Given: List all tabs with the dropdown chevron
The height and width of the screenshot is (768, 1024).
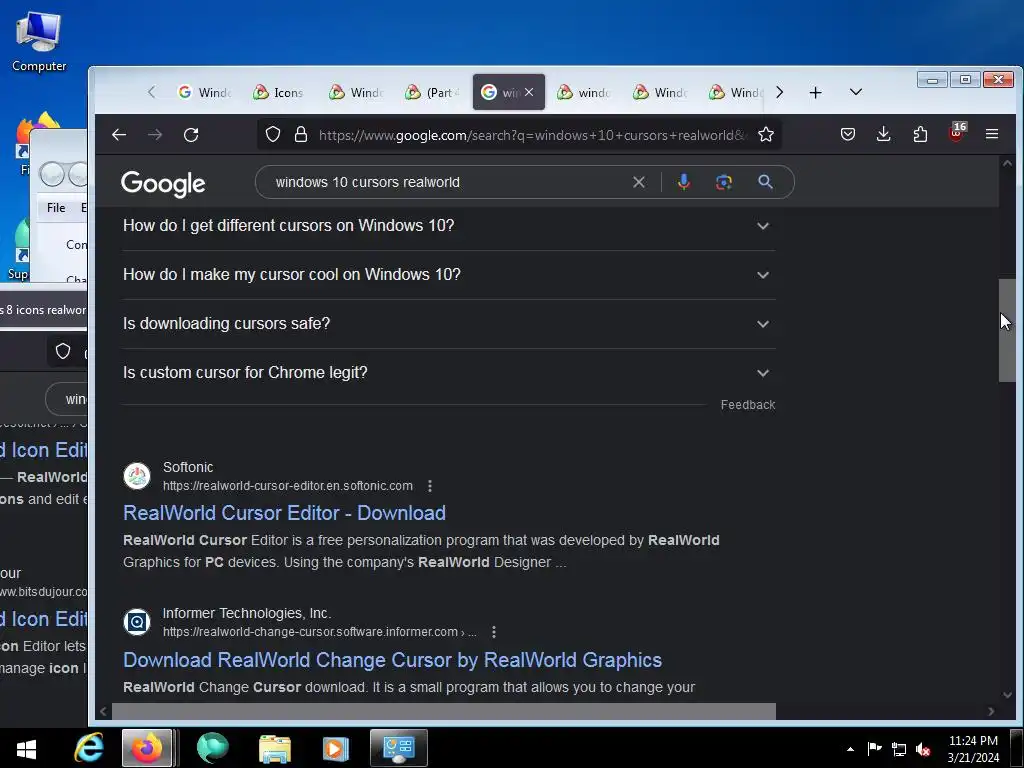Looking at the screenshot, I should coord(856,92).
